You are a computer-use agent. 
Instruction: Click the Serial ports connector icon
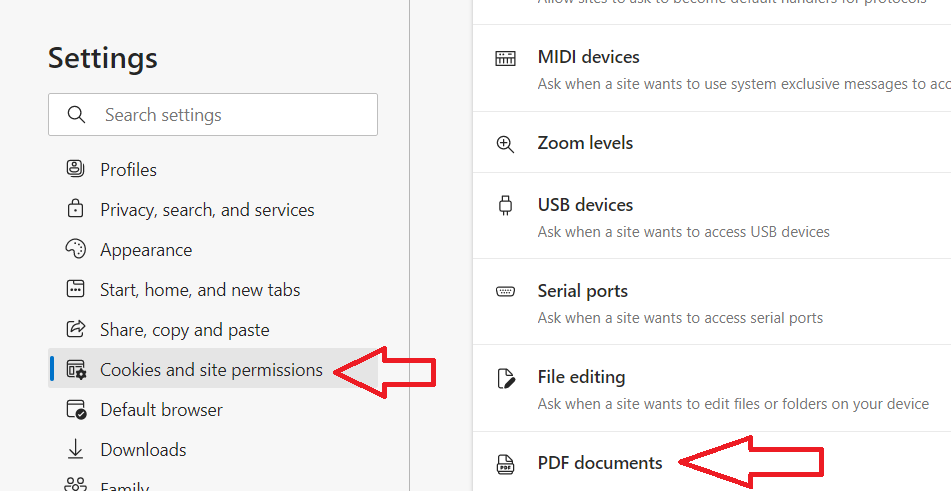[505, 292]
